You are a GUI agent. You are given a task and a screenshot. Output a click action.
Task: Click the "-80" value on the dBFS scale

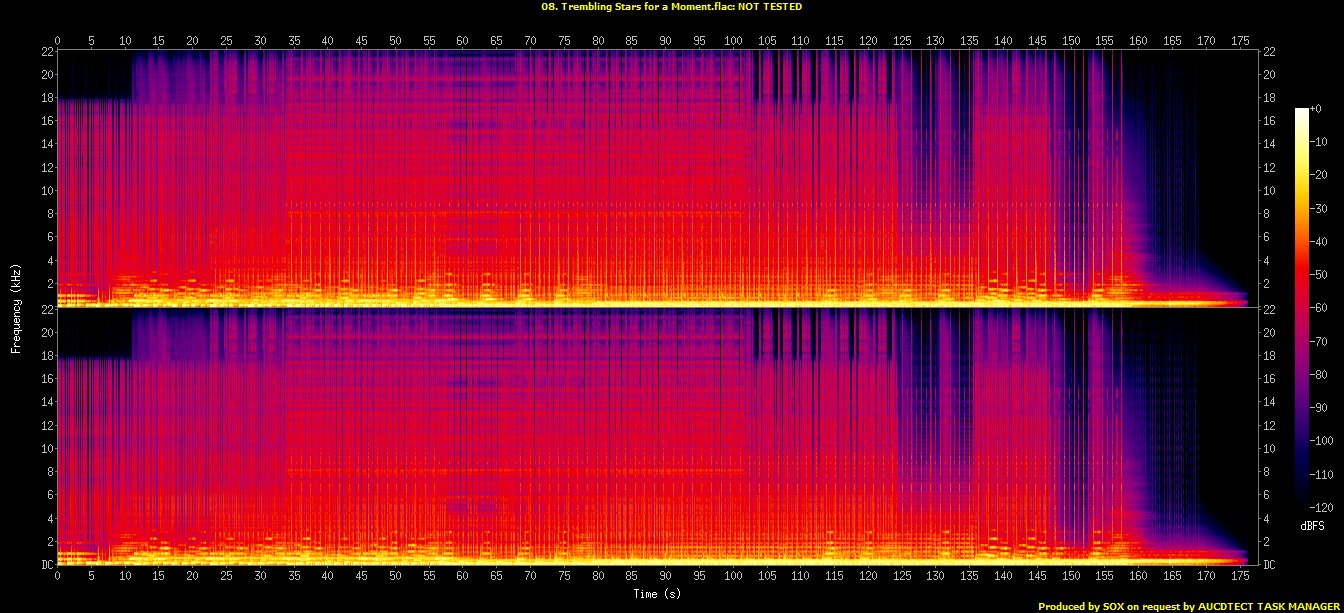pyautogui.click(x=1317, y=374)
